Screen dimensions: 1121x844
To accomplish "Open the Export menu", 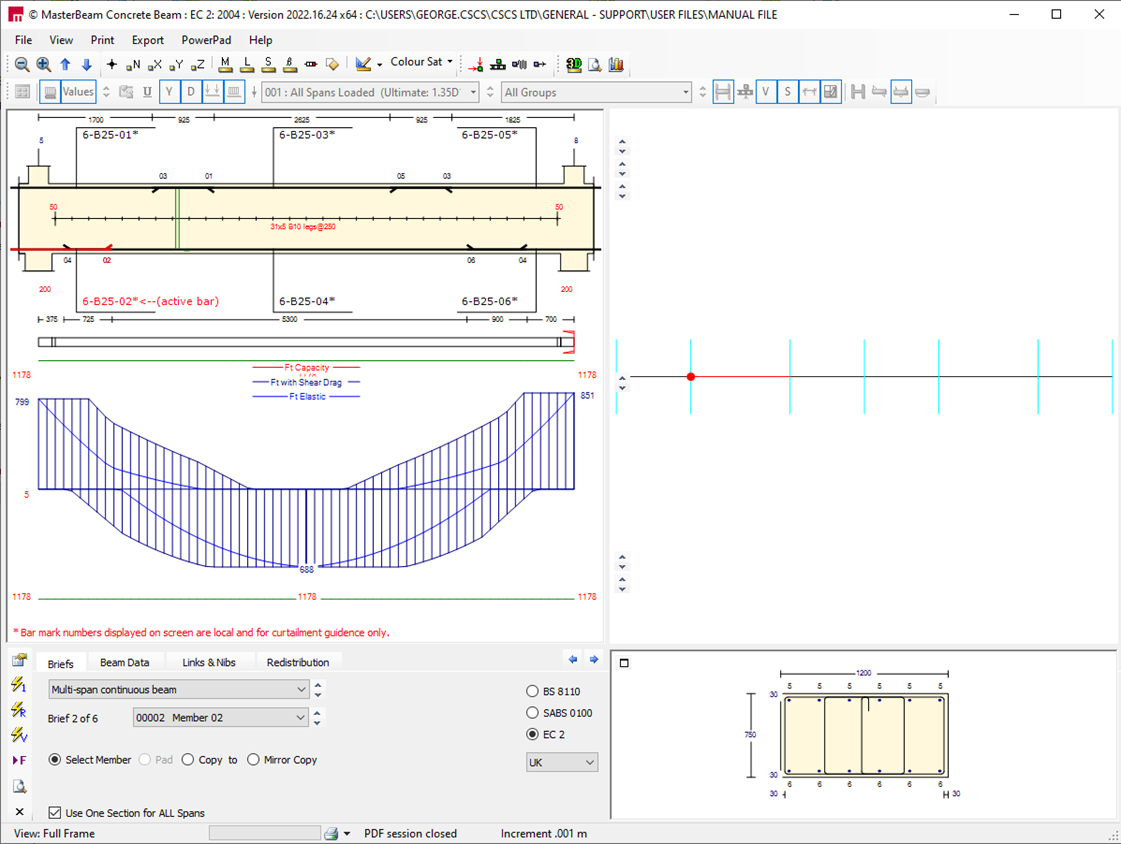I will 147,40.
